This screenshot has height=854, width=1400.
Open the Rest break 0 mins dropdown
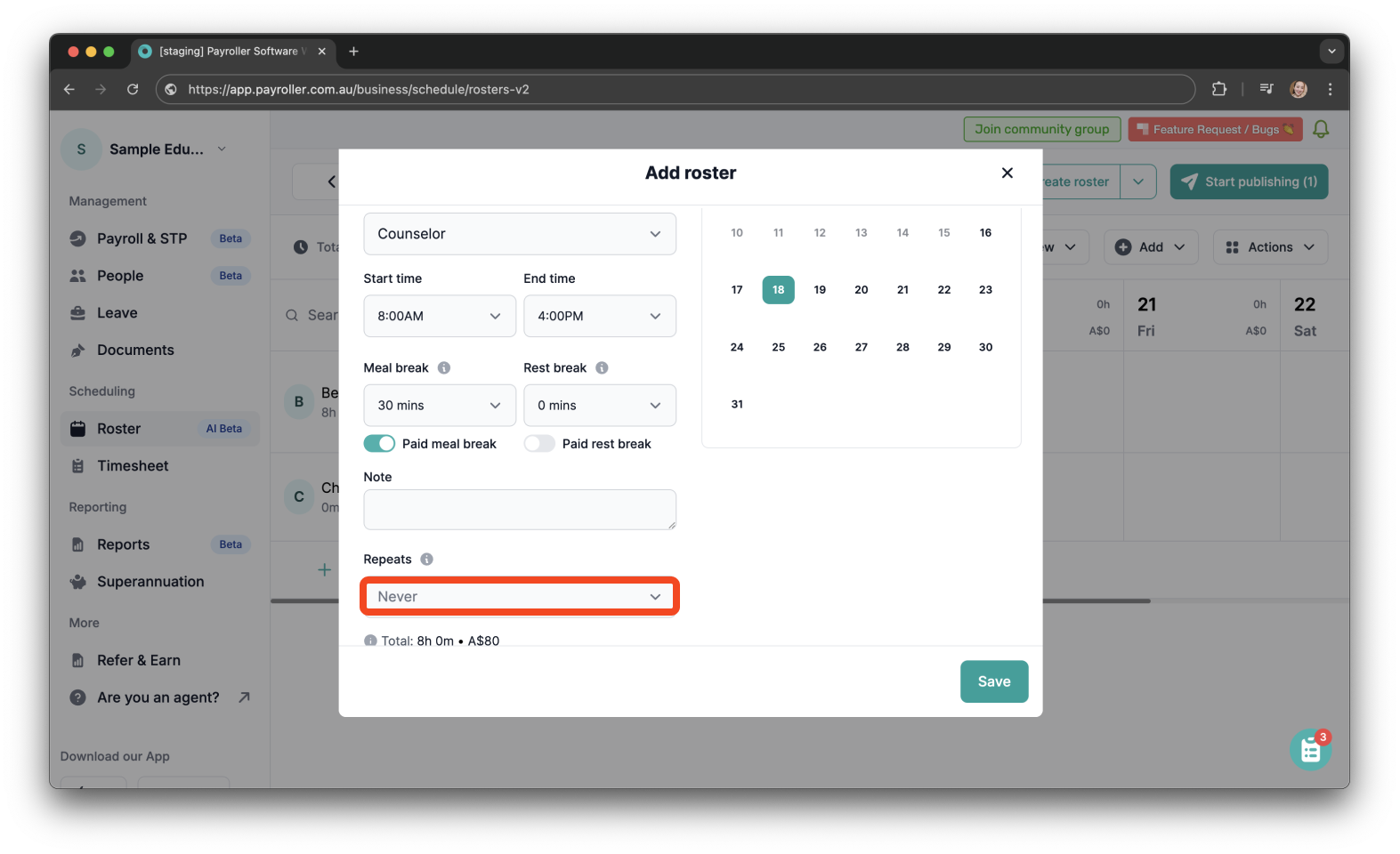click(600, 405)
